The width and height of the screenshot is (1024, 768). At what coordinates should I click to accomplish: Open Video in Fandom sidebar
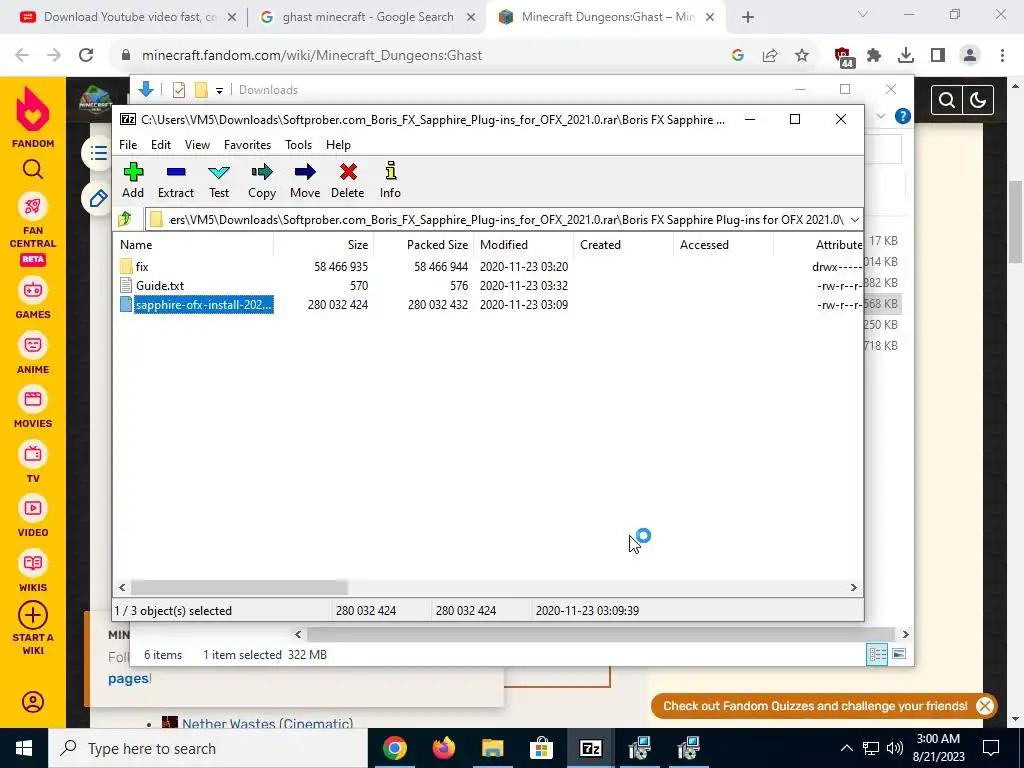pos(33,517)
